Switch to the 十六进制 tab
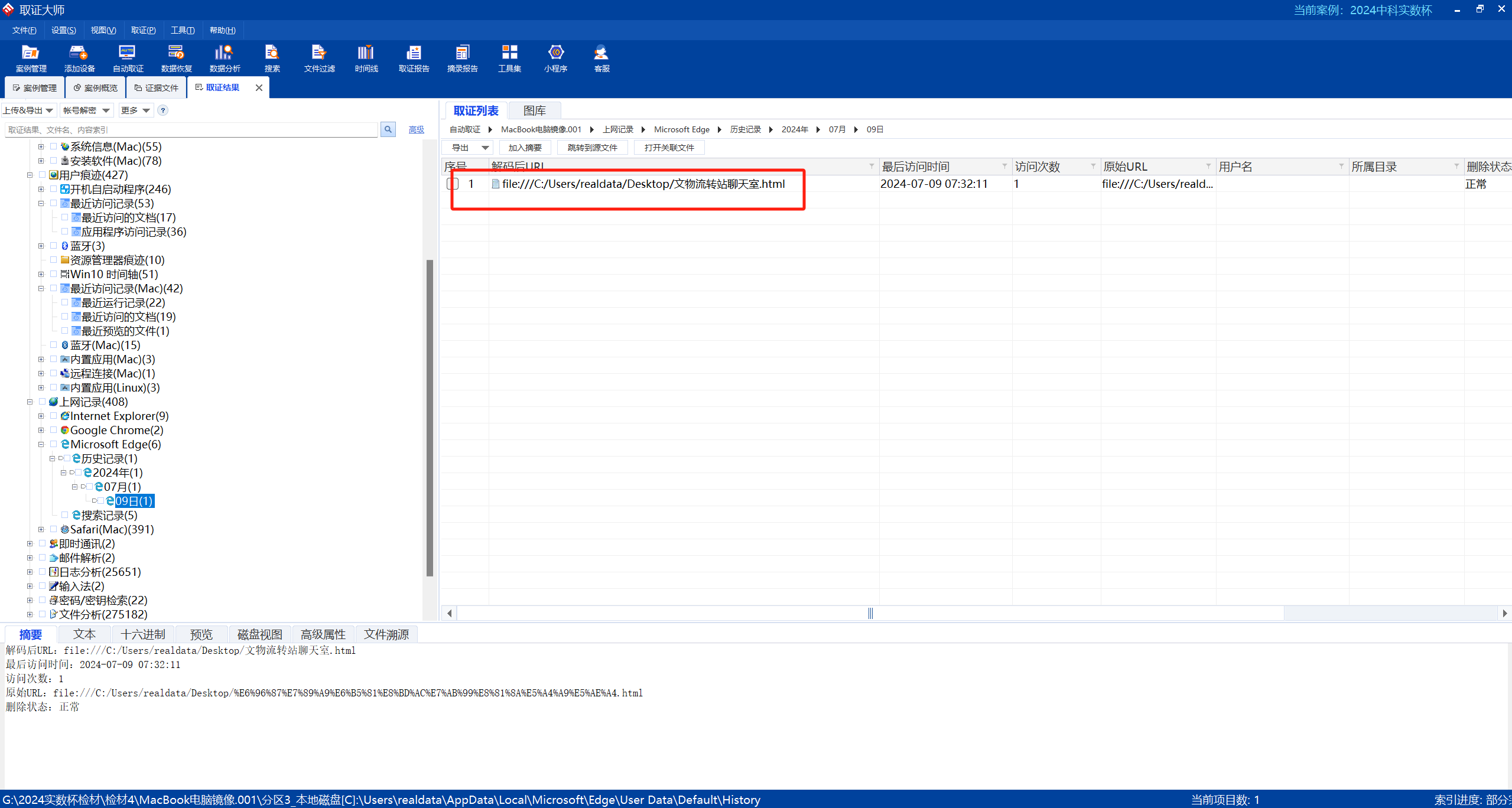Screen dimensions: 1512x808 (143, 634)
